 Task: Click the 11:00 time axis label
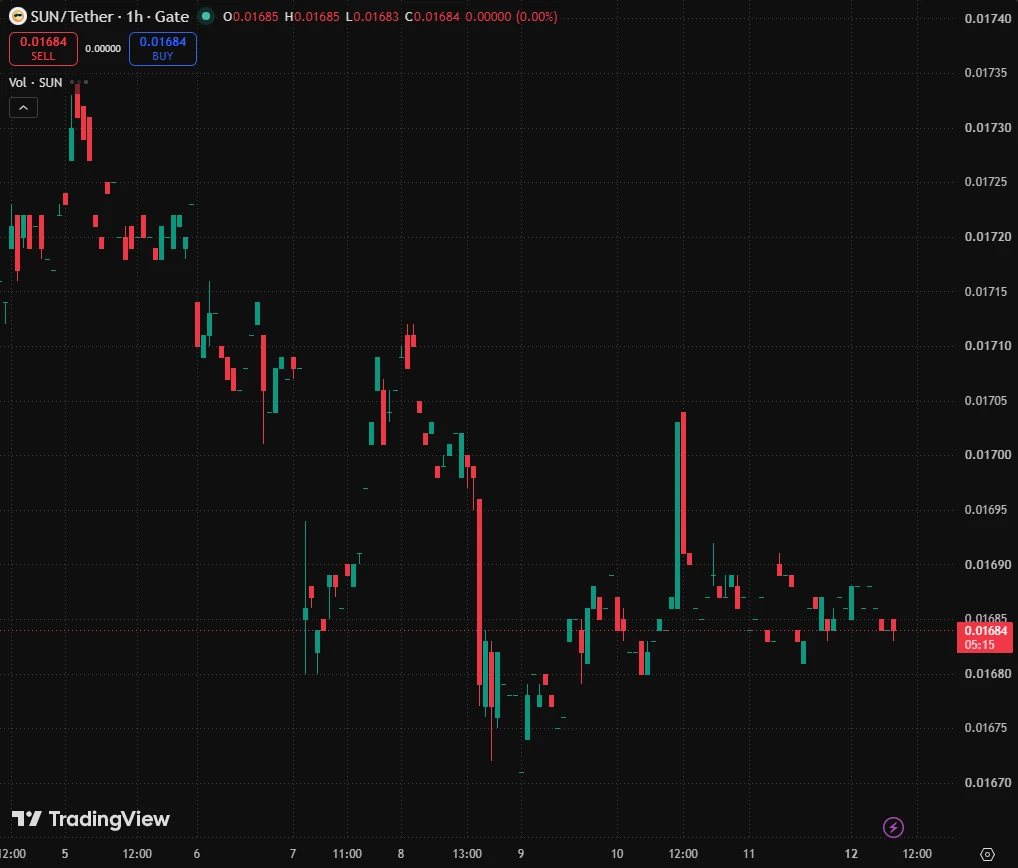point(347,854)
